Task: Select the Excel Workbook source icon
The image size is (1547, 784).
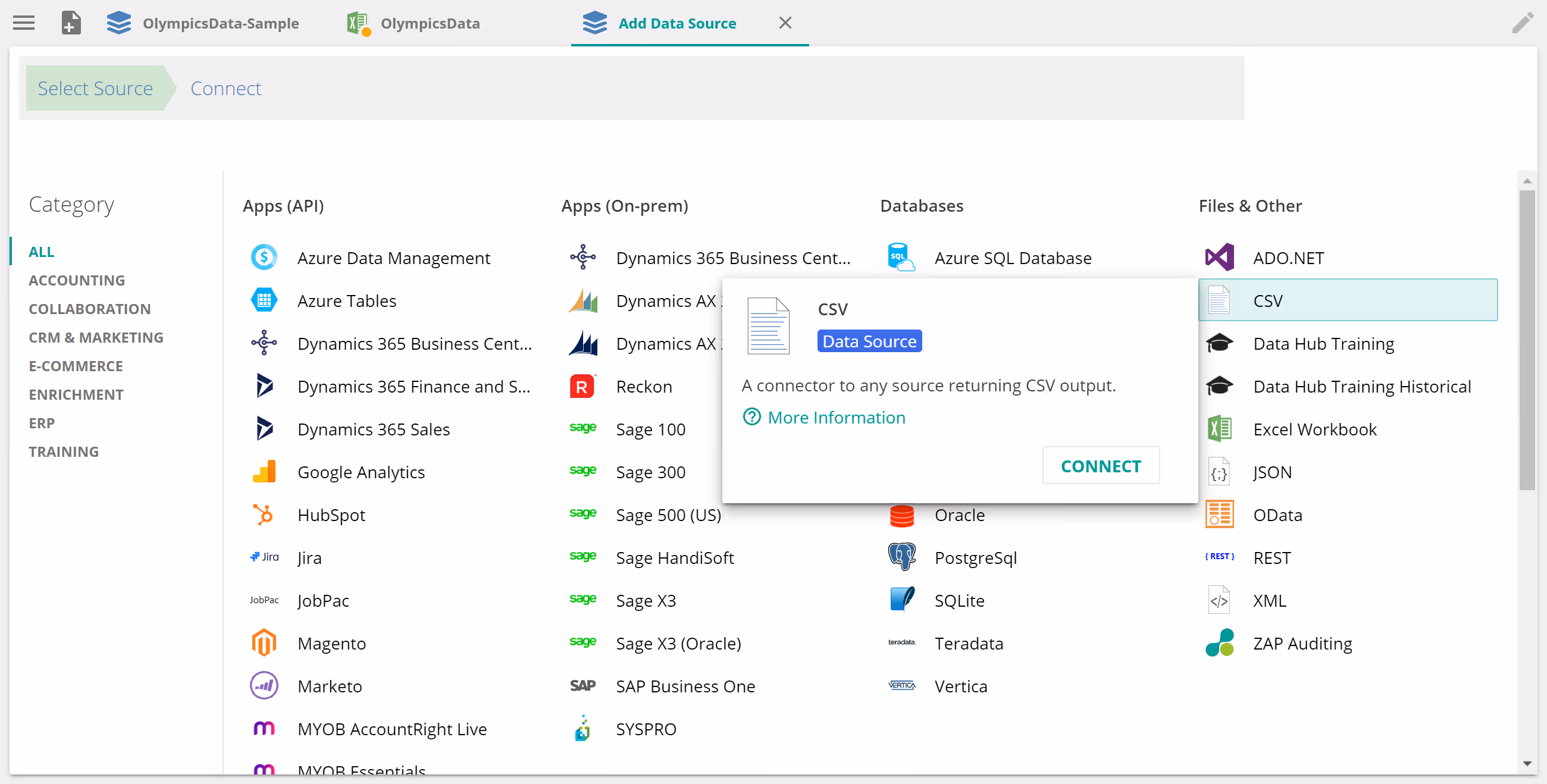Action: point(1219,429)
